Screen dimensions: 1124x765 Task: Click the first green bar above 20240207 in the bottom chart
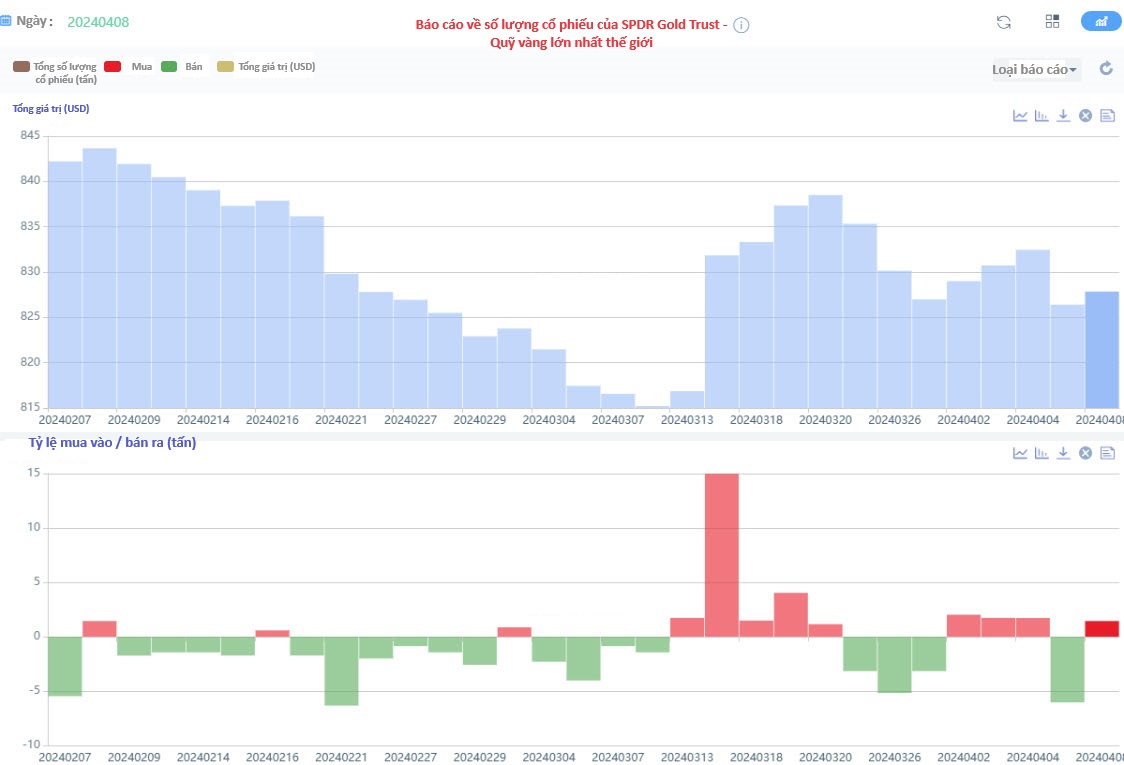pos(65,666)
